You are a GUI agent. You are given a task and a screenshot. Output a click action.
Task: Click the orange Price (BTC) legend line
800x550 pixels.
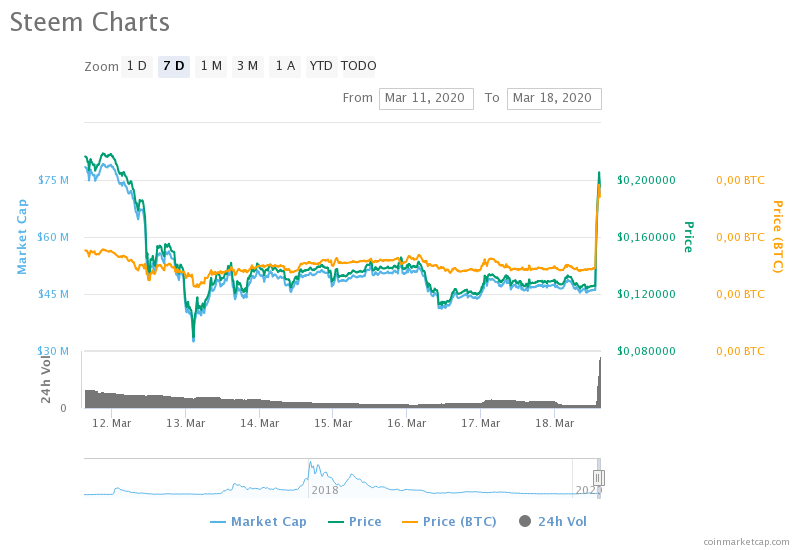tap(410, 522)
